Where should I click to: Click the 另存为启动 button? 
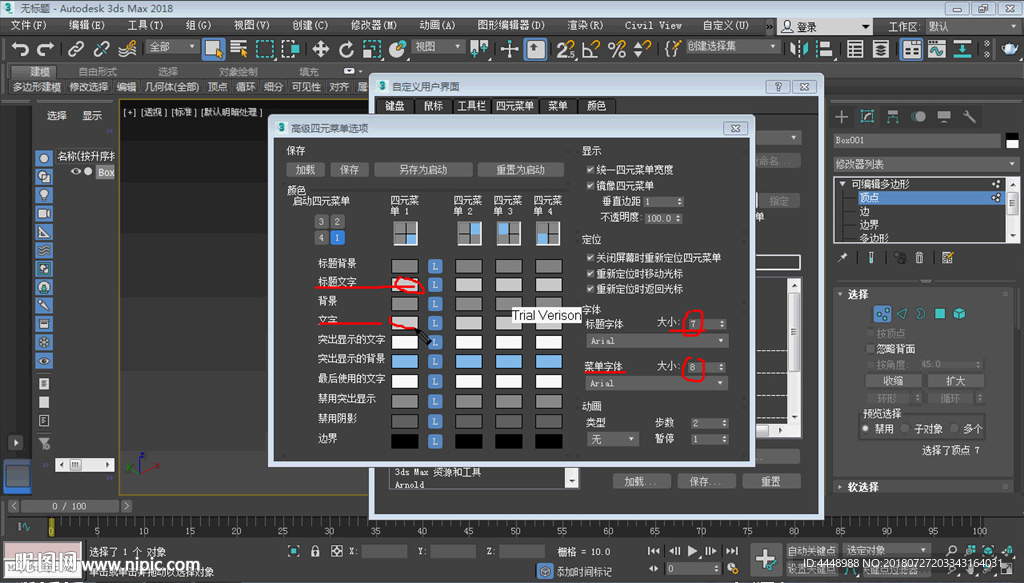tap(422, 170)
